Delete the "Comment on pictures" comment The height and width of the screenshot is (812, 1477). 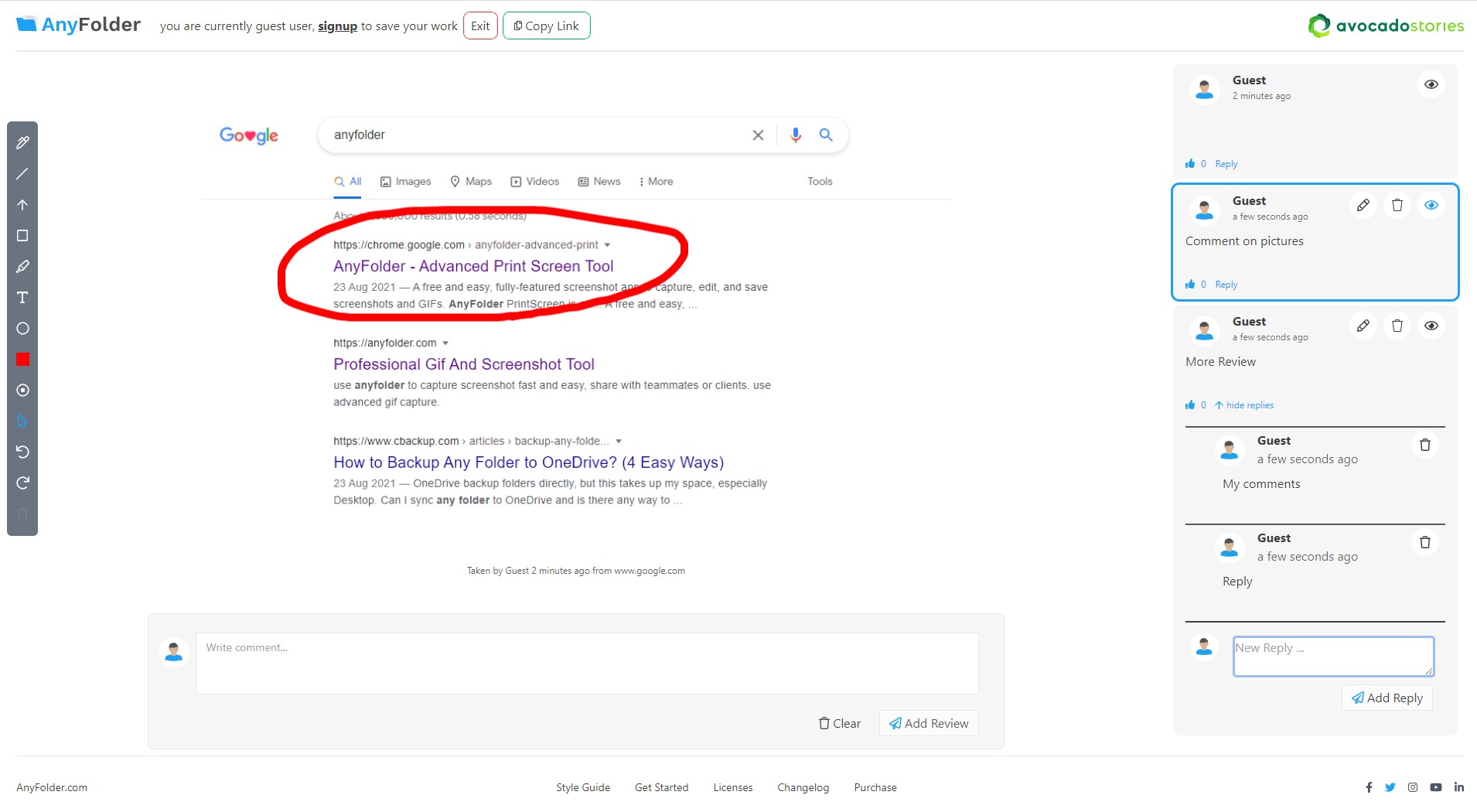click(1397, 205)
